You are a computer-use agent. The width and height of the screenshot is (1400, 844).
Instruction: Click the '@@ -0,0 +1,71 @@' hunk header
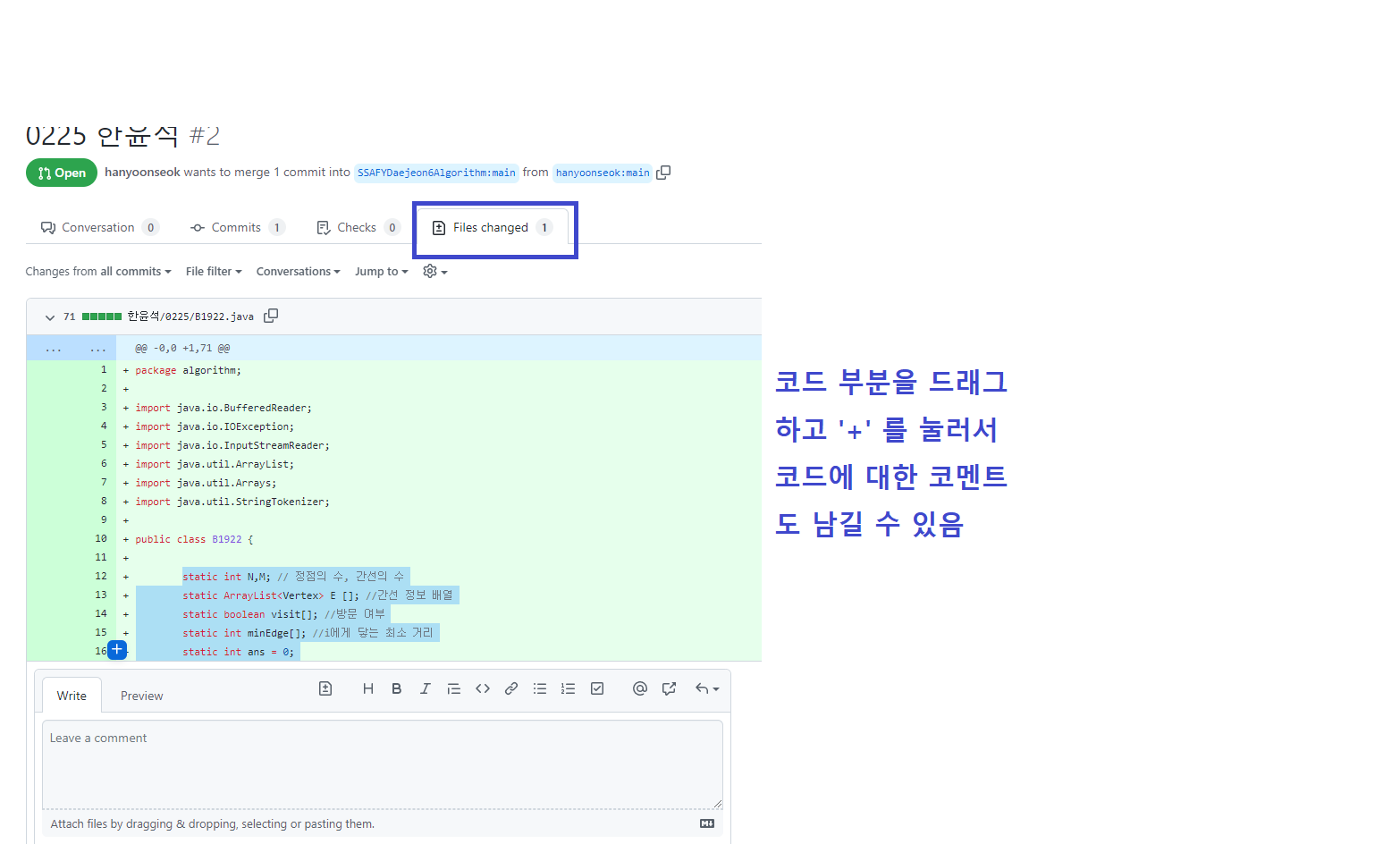[182, 348]
